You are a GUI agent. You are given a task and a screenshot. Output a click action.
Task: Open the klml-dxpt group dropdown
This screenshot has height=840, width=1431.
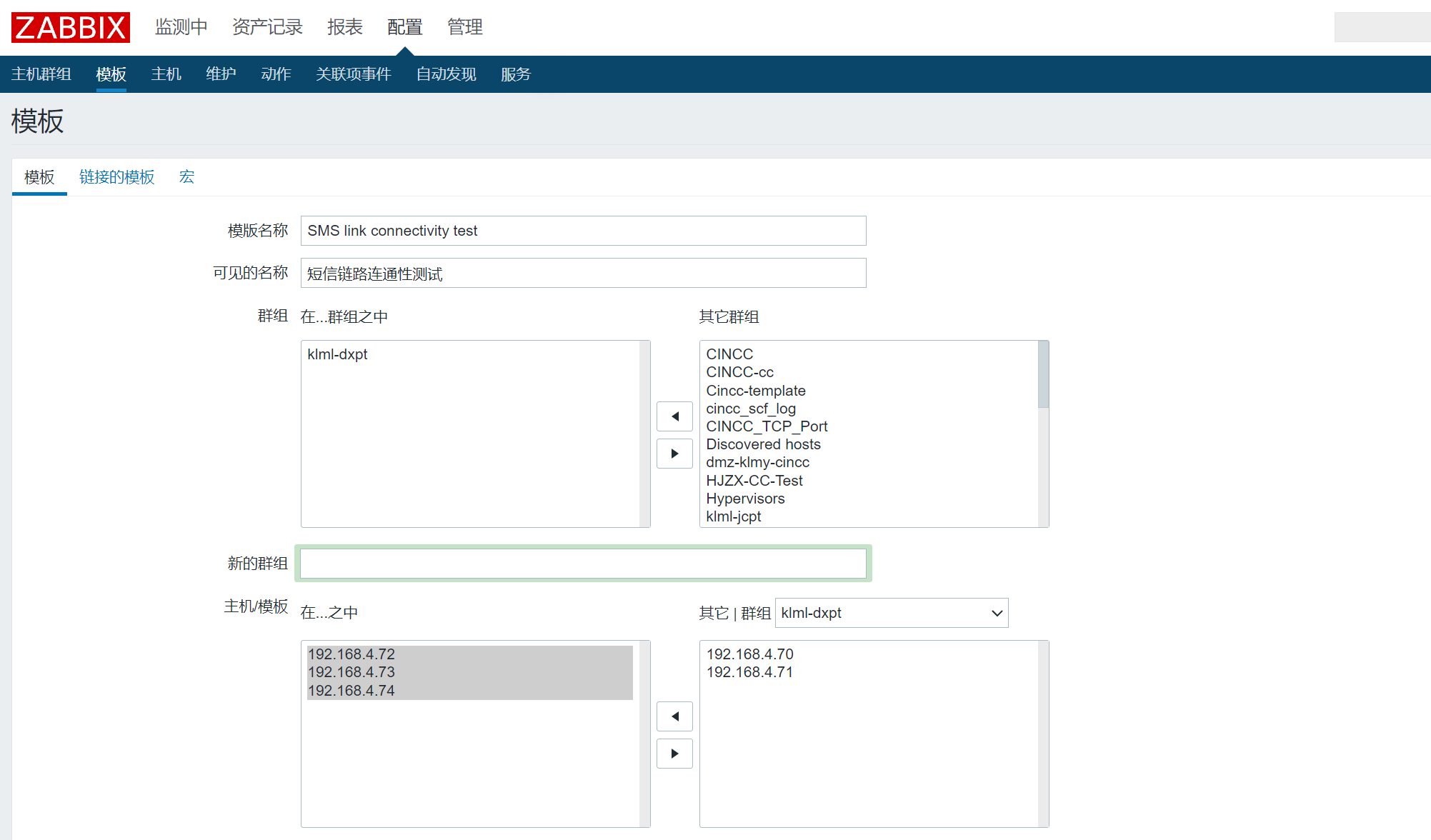point(891,613)
